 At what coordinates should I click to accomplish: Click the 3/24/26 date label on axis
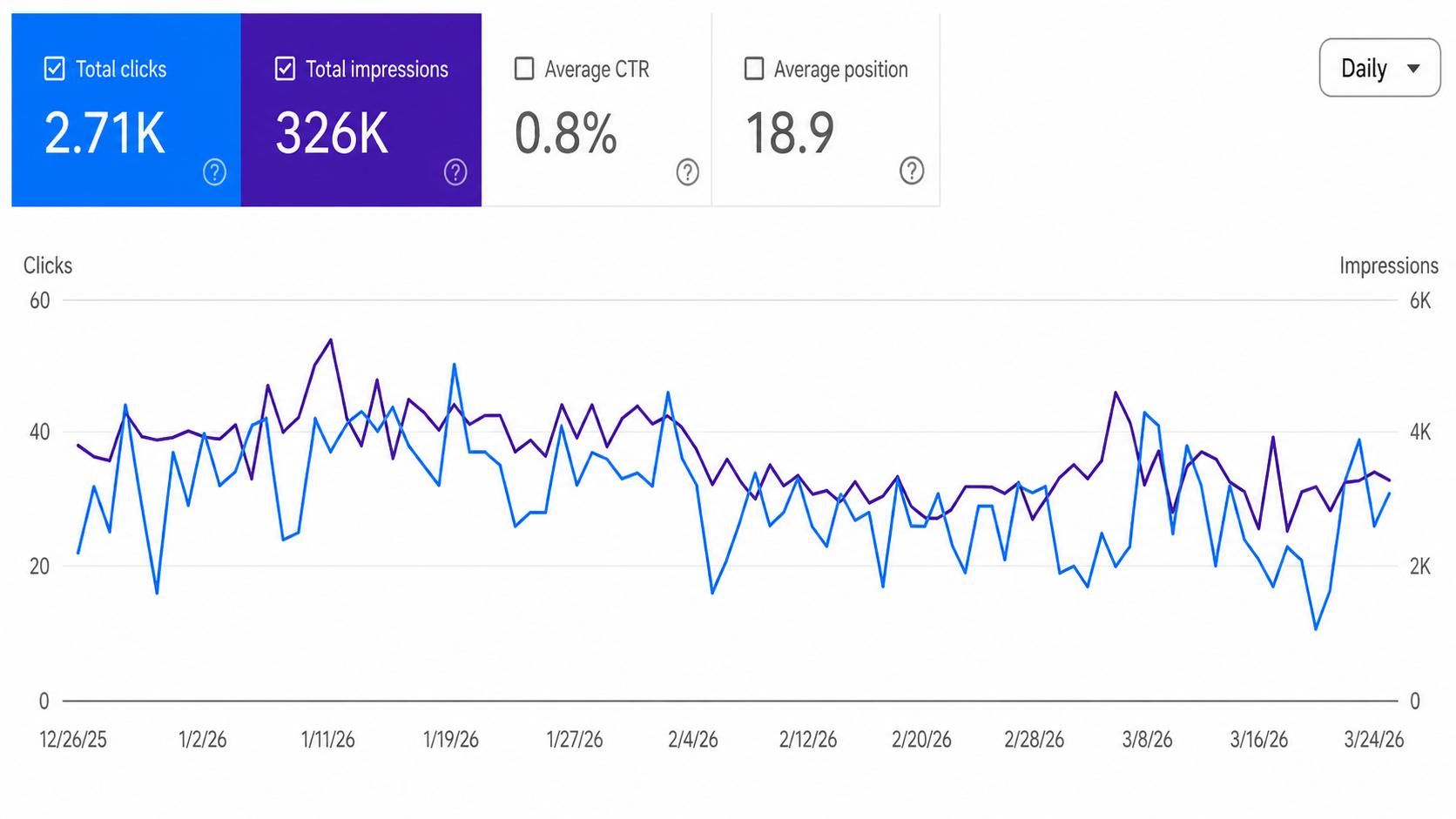[1373, 740]
